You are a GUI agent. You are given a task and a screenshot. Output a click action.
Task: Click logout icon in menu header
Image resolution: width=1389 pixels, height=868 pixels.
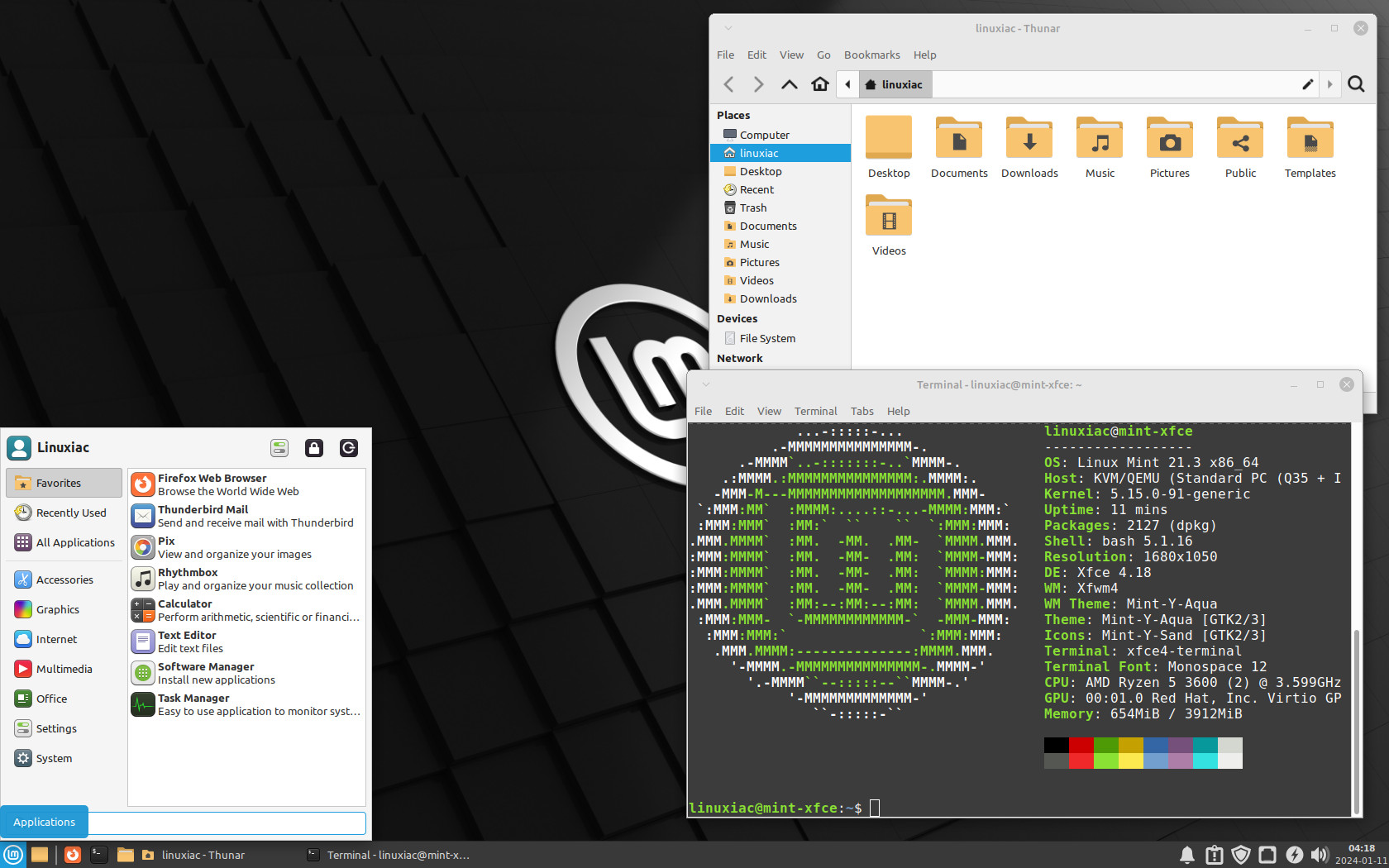coord(349,448)
